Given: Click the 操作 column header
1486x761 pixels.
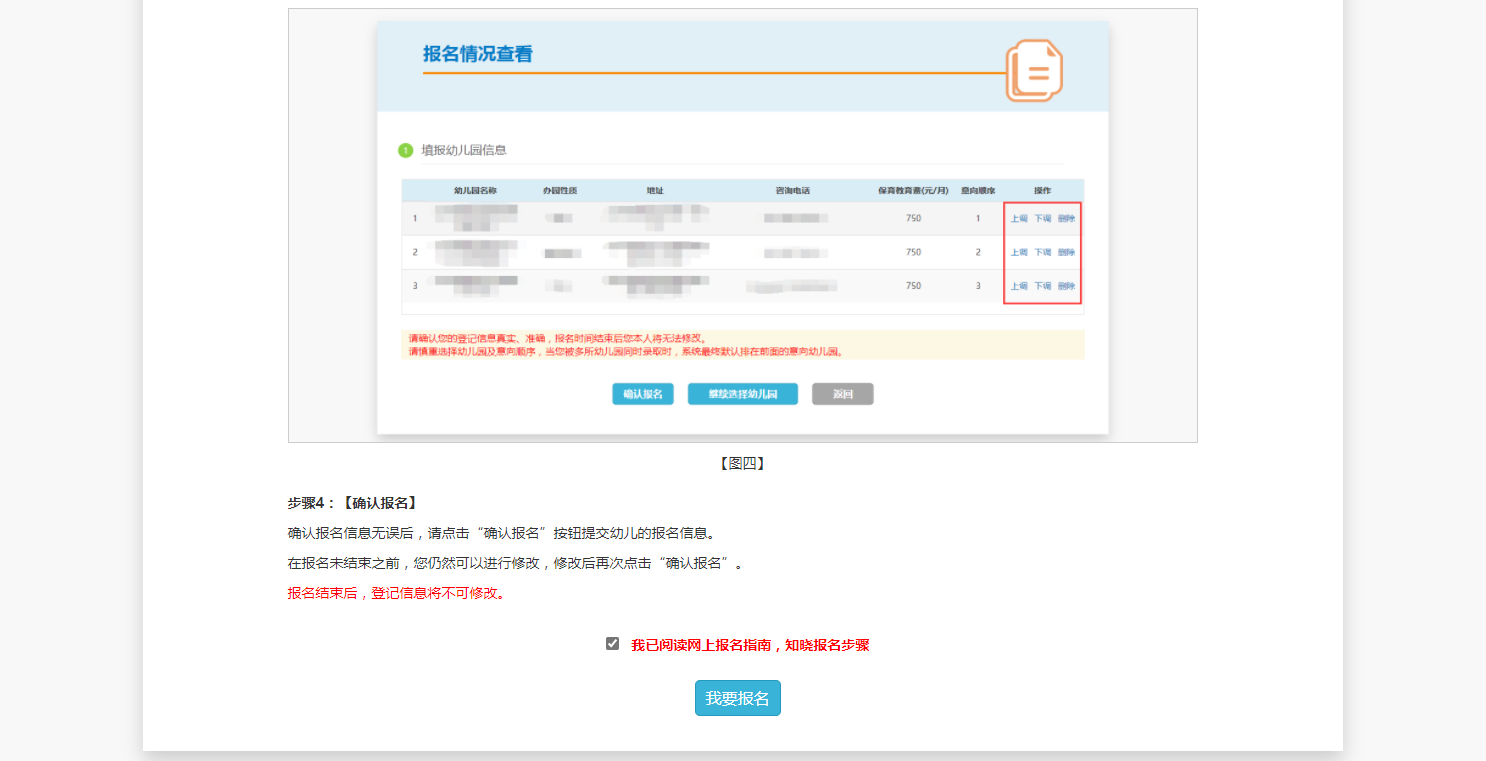Looking at the screenshot, I should coord(1042,190).
